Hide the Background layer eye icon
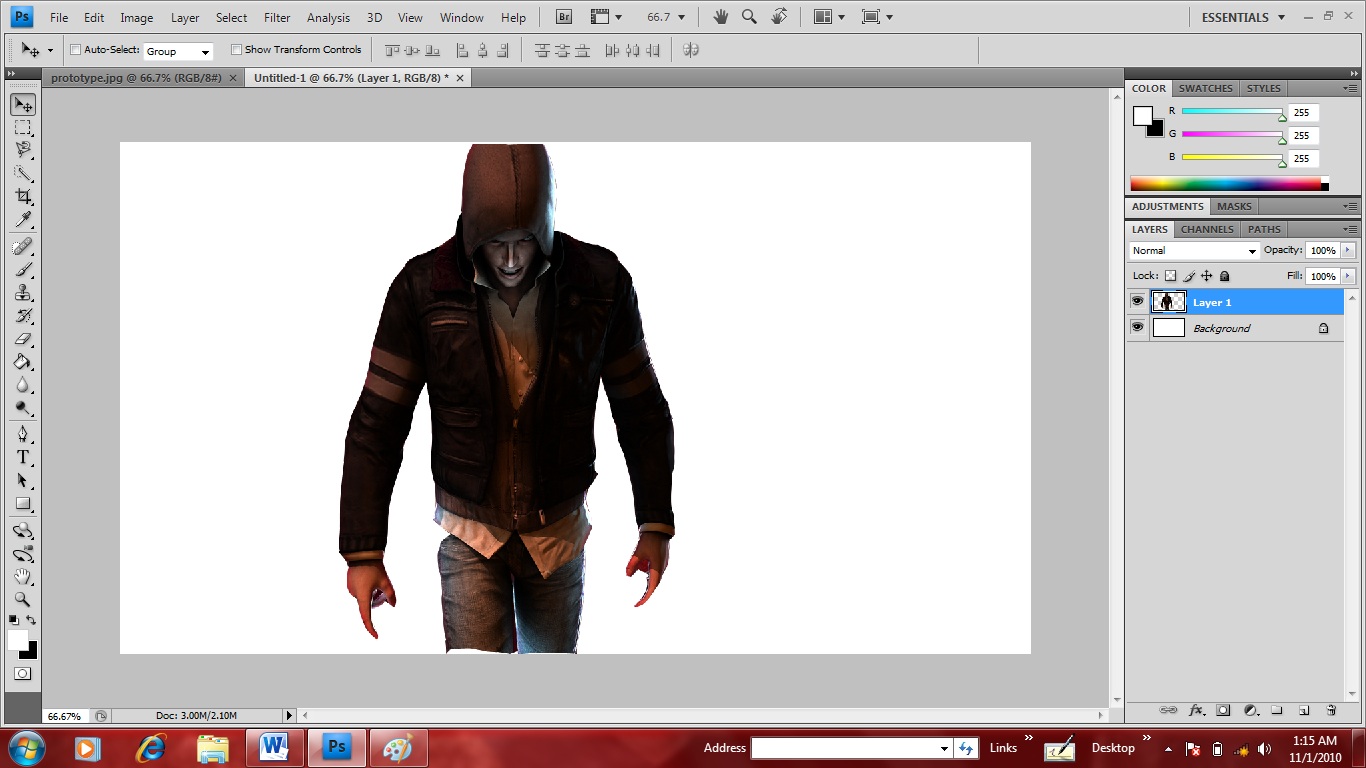 tap(1137, 327)
